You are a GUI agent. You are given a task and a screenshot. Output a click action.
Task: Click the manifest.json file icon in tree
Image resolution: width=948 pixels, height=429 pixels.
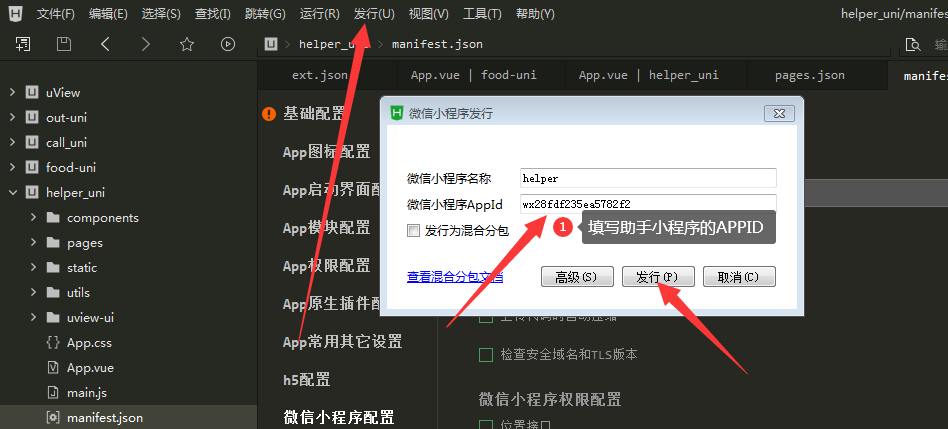click(x=53, y=418)
